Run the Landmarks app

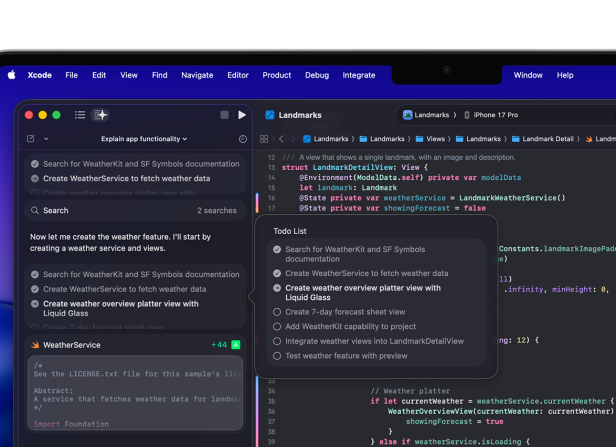pos(242,115)
